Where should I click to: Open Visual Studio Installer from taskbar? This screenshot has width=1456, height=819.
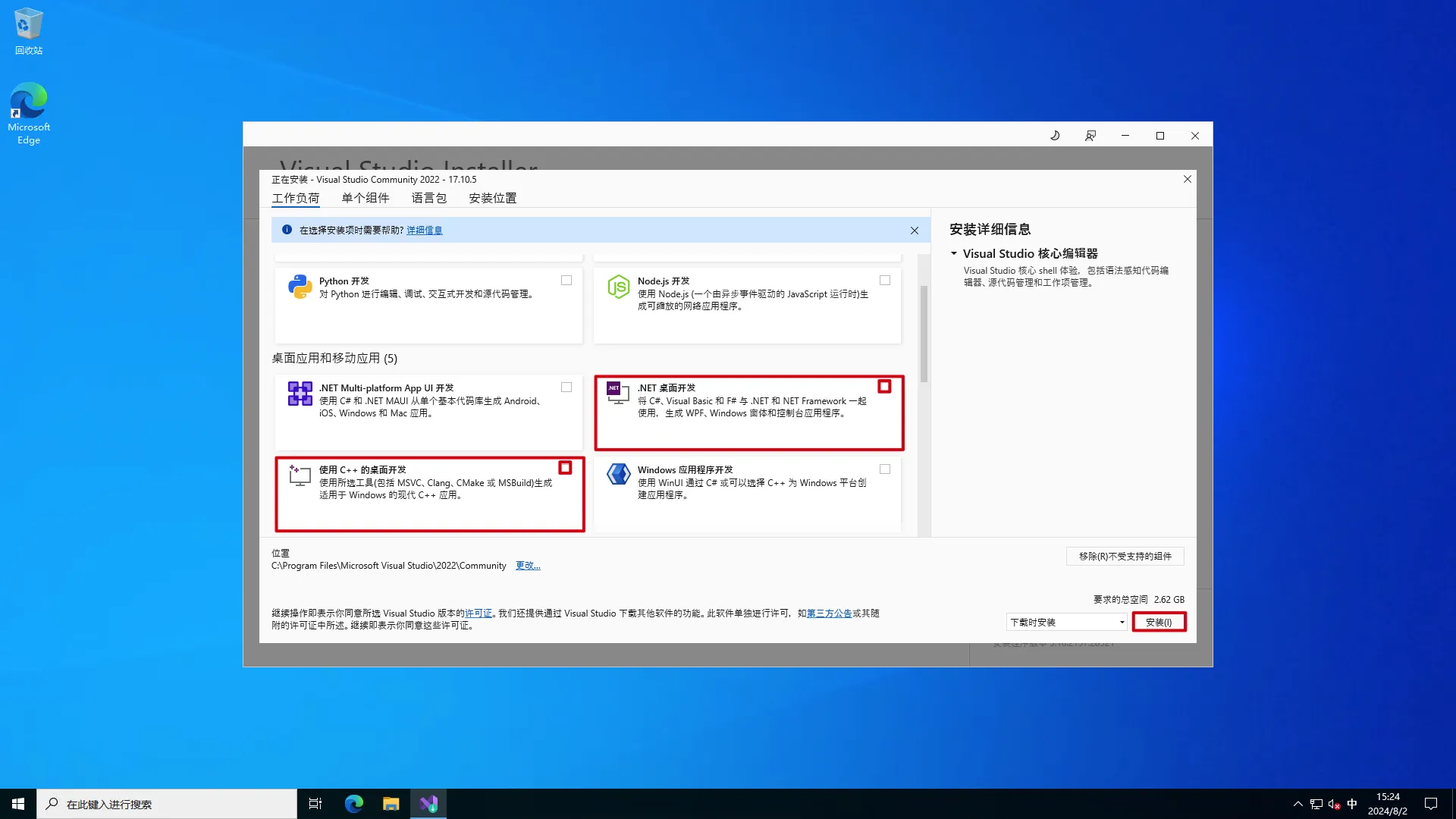click(428, 804)
